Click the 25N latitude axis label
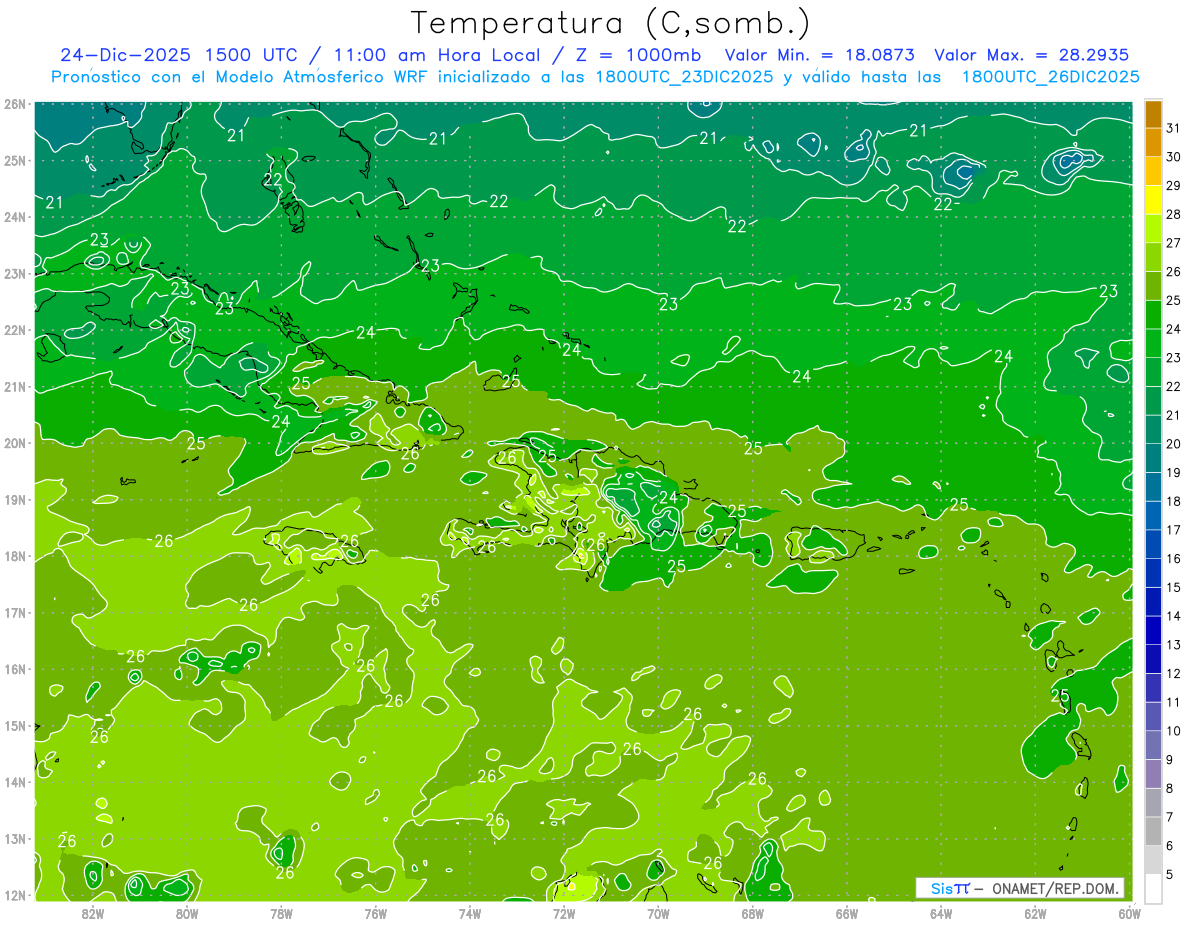 click(x=14, y=160)
